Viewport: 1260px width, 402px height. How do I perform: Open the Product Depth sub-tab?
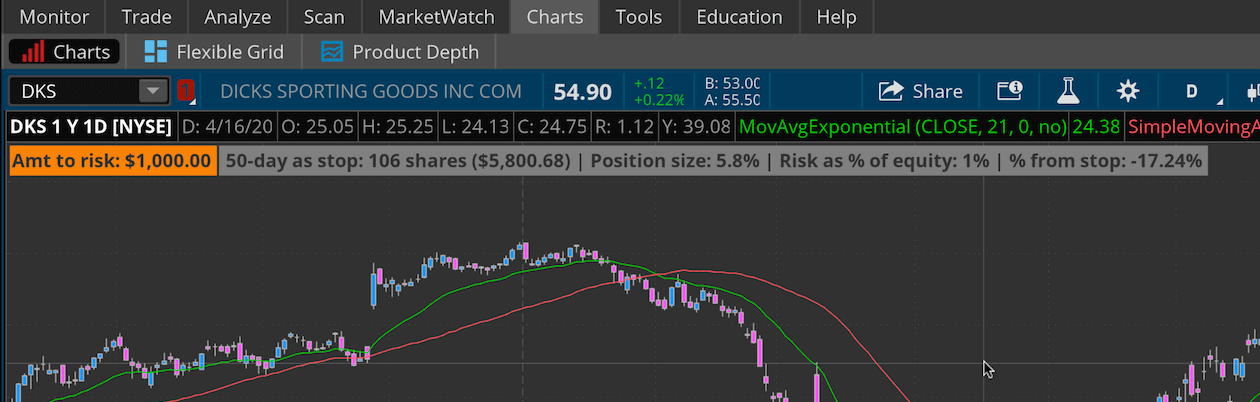click(x=400, y=52)
